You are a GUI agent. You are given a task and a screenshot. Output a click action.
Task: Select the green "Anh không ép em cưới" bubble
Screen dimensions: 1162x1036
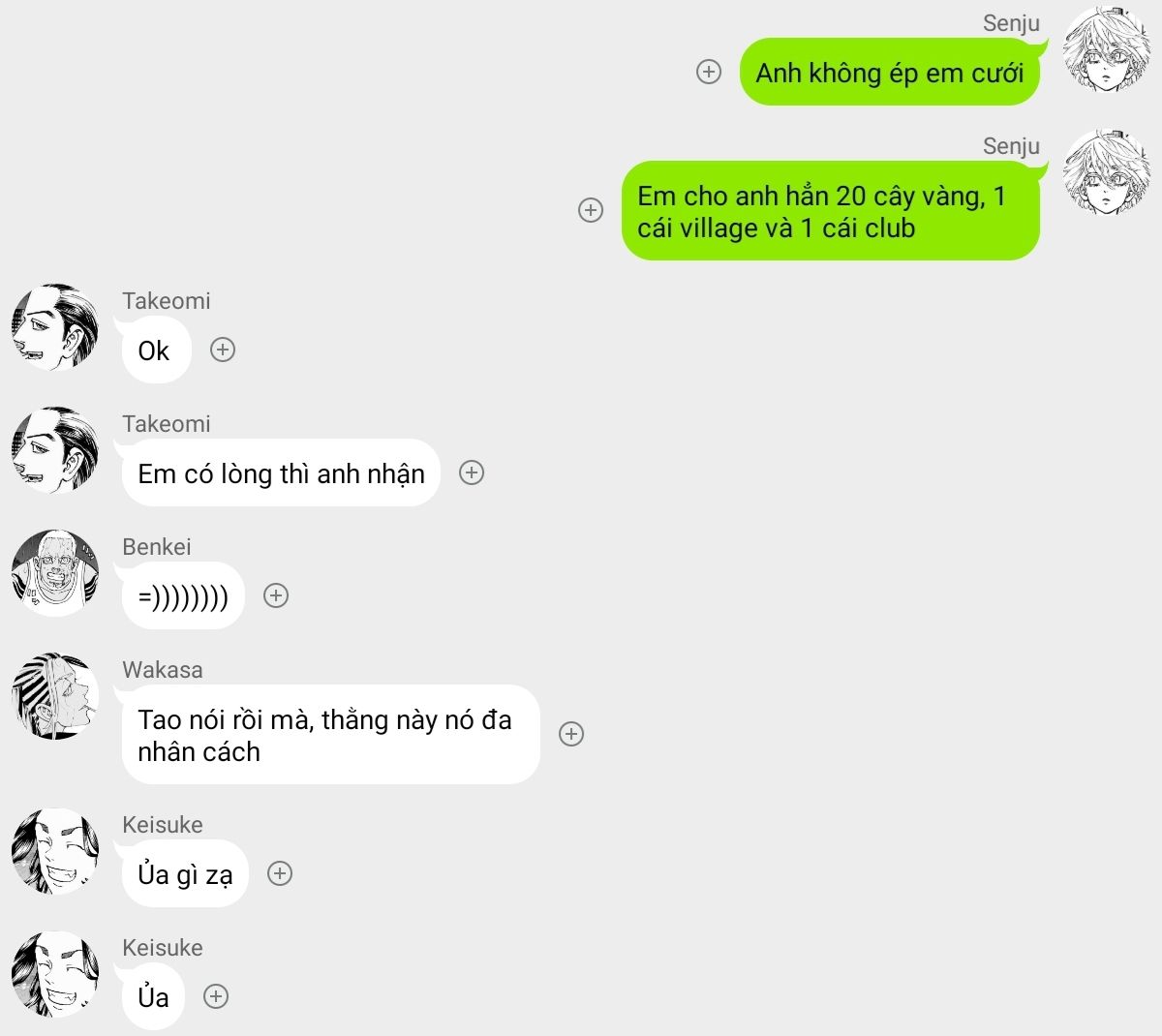coord(889,72)
